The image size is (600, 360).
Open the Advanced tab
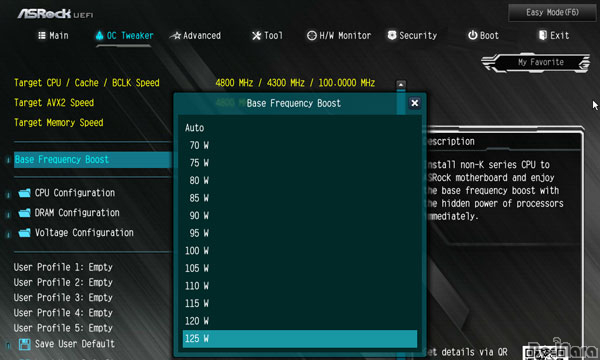pos(196,36)
